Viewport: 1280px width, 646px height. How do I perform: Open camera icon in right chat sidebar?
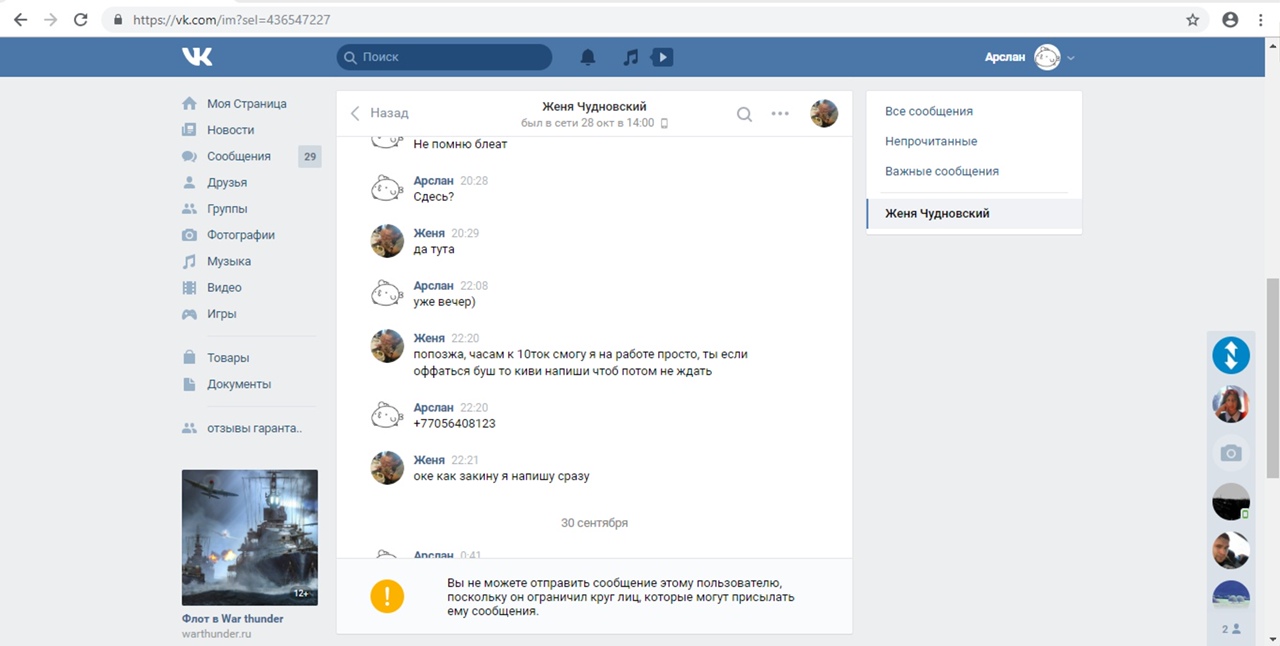(x=1231, y=453)
